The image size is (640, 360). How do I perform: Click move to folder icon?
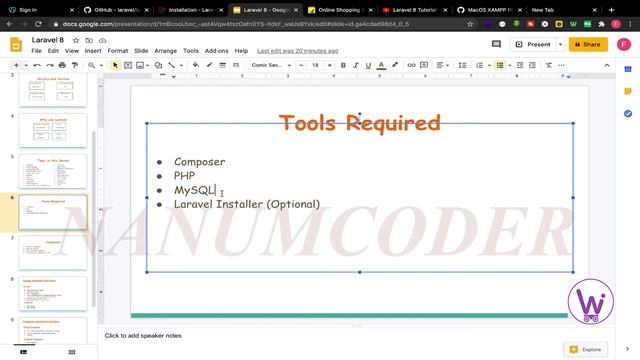pyautogui.click(x=89, y=40)
